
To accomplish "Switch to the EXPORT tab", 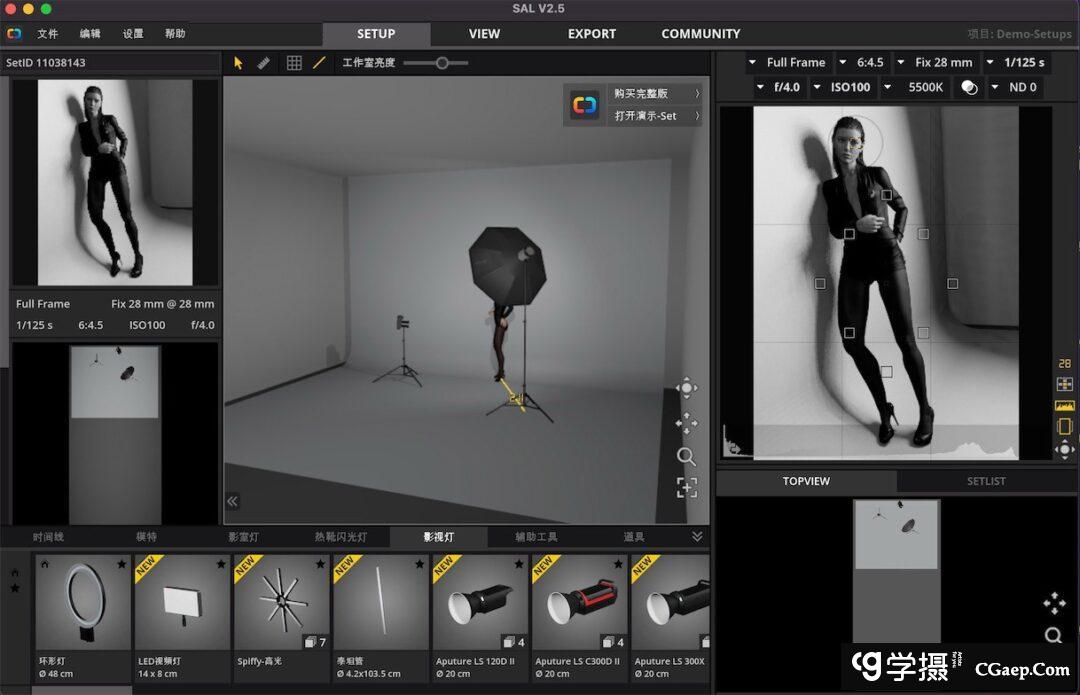I will coord(592,34).
